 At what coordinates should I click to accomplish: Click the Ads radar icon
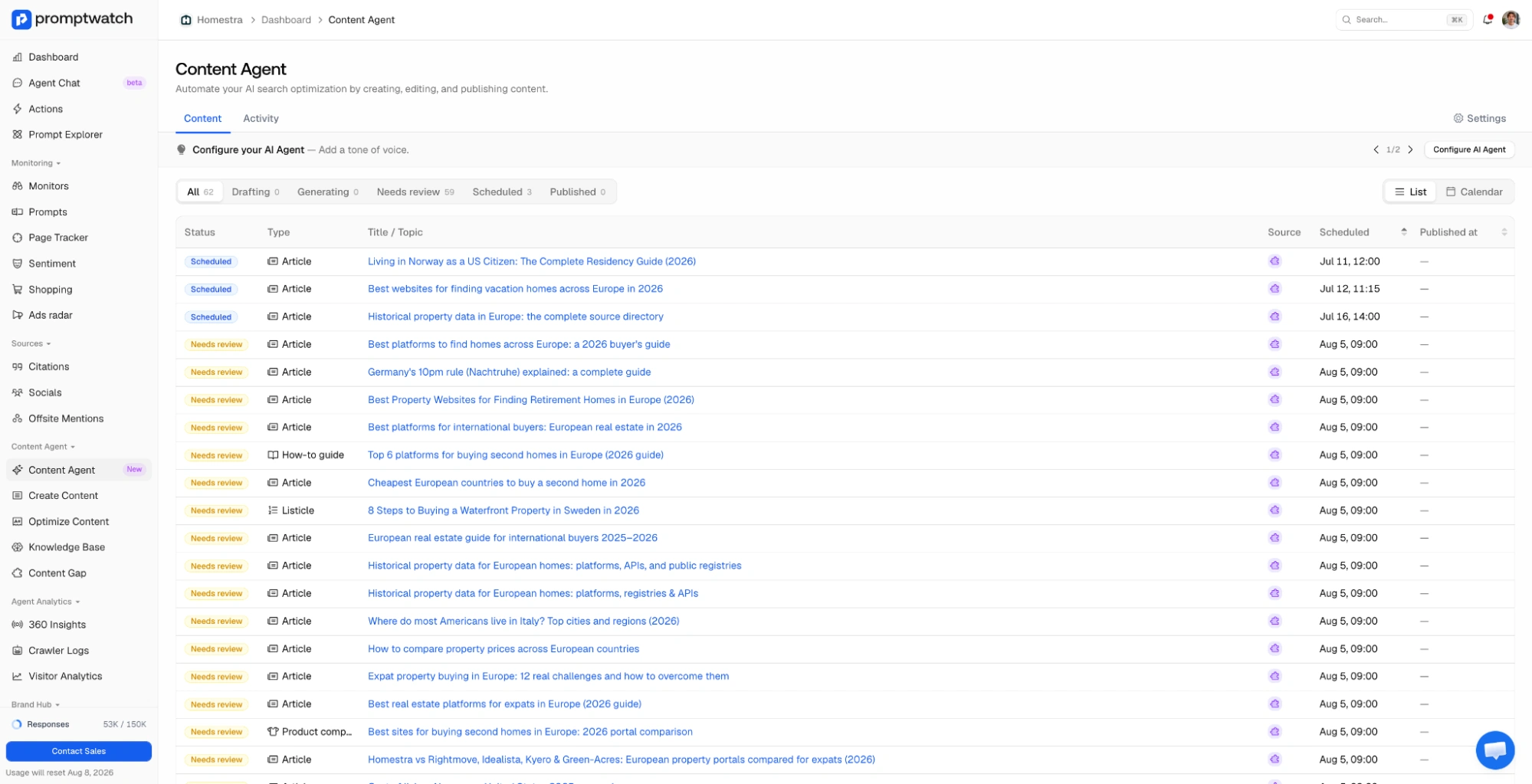[18, 315]
